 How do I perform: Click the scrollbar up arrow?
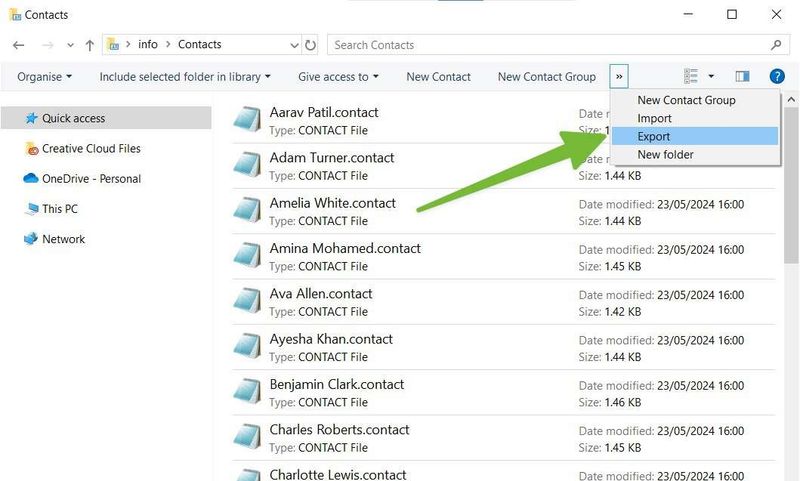[791, 100]
